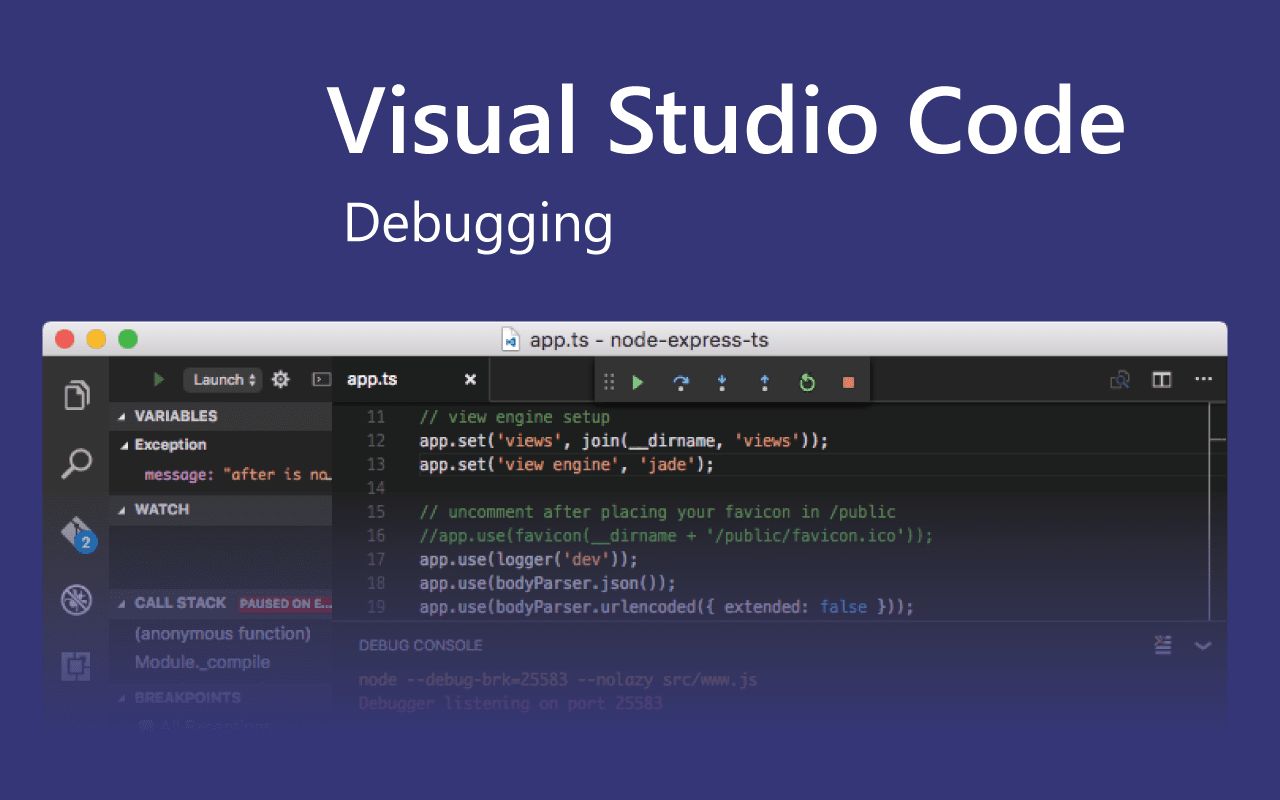Click the editor title search-file icon

click(x=1120, y=380)
